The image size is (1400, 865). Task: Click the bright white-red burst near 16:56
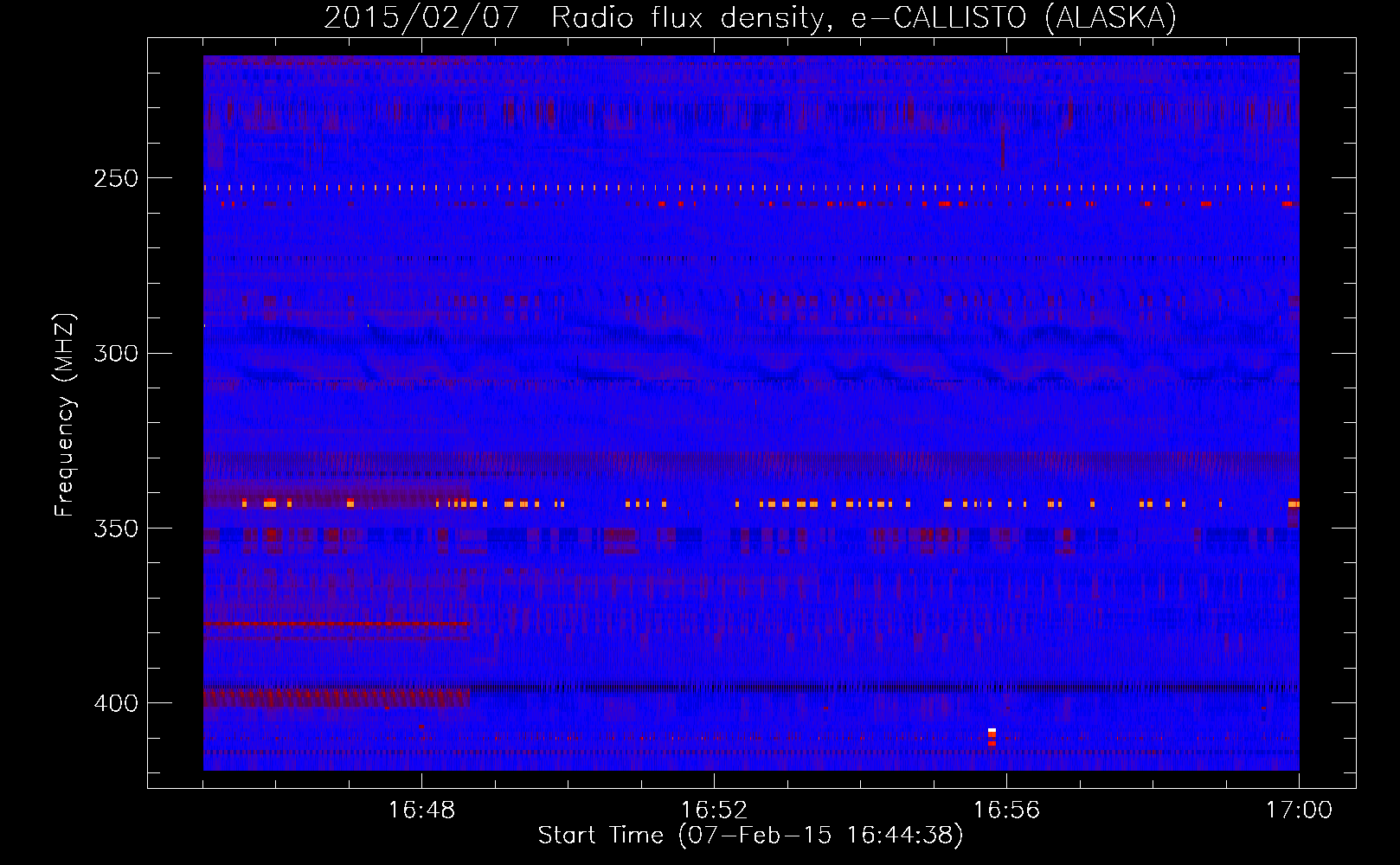tap(992, 737)
